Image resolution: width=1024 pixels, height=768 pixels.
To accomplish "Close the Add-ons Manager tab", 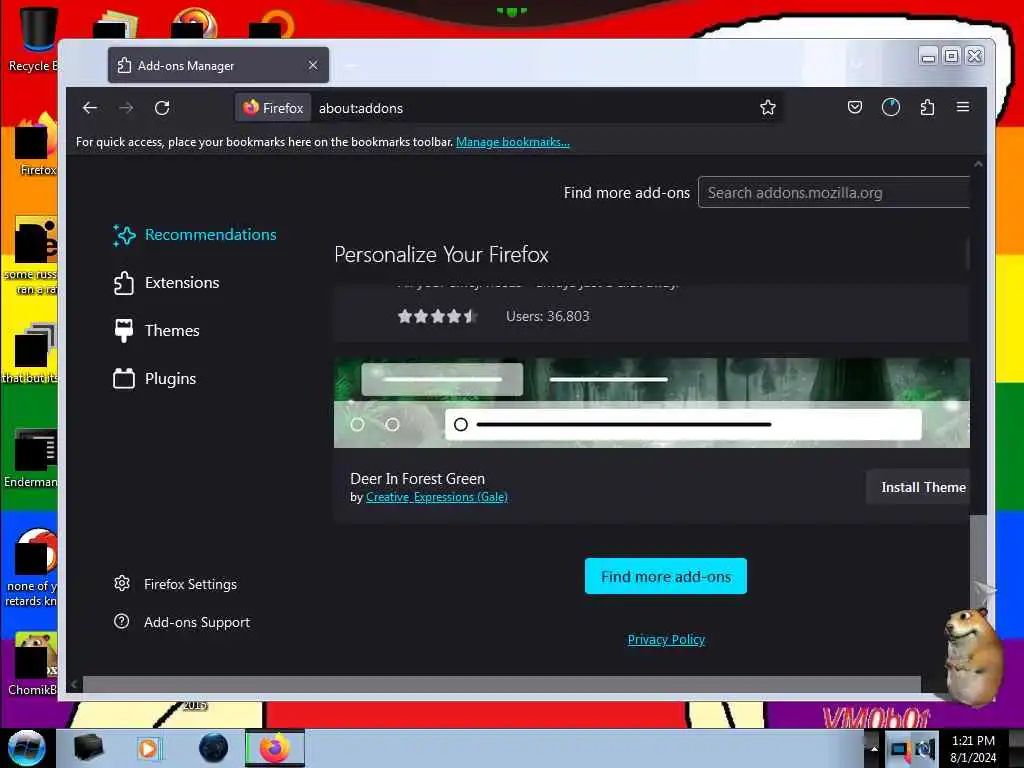I will [x=313, y=65].
